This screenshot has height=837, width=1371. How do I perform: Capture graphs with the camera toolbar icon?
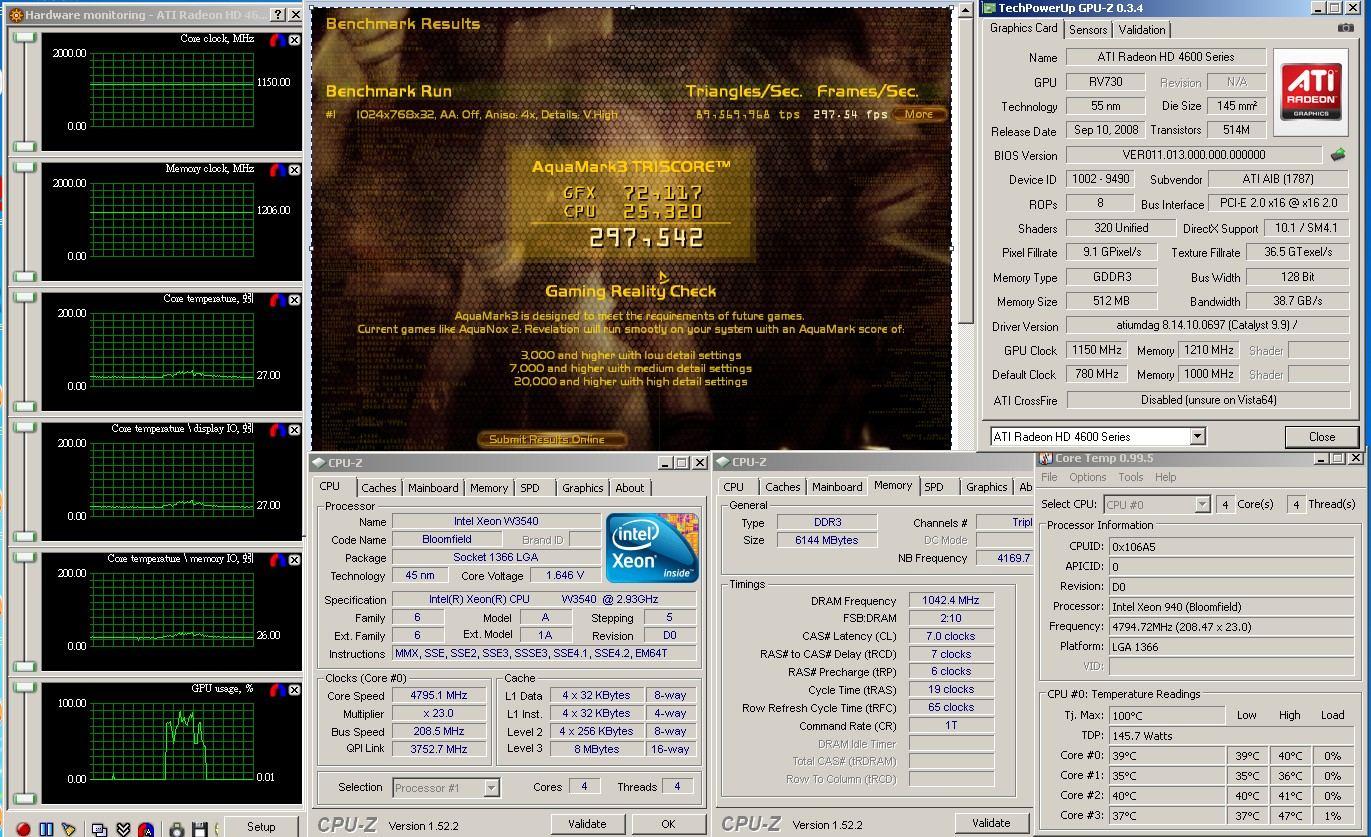pos(177,829)
